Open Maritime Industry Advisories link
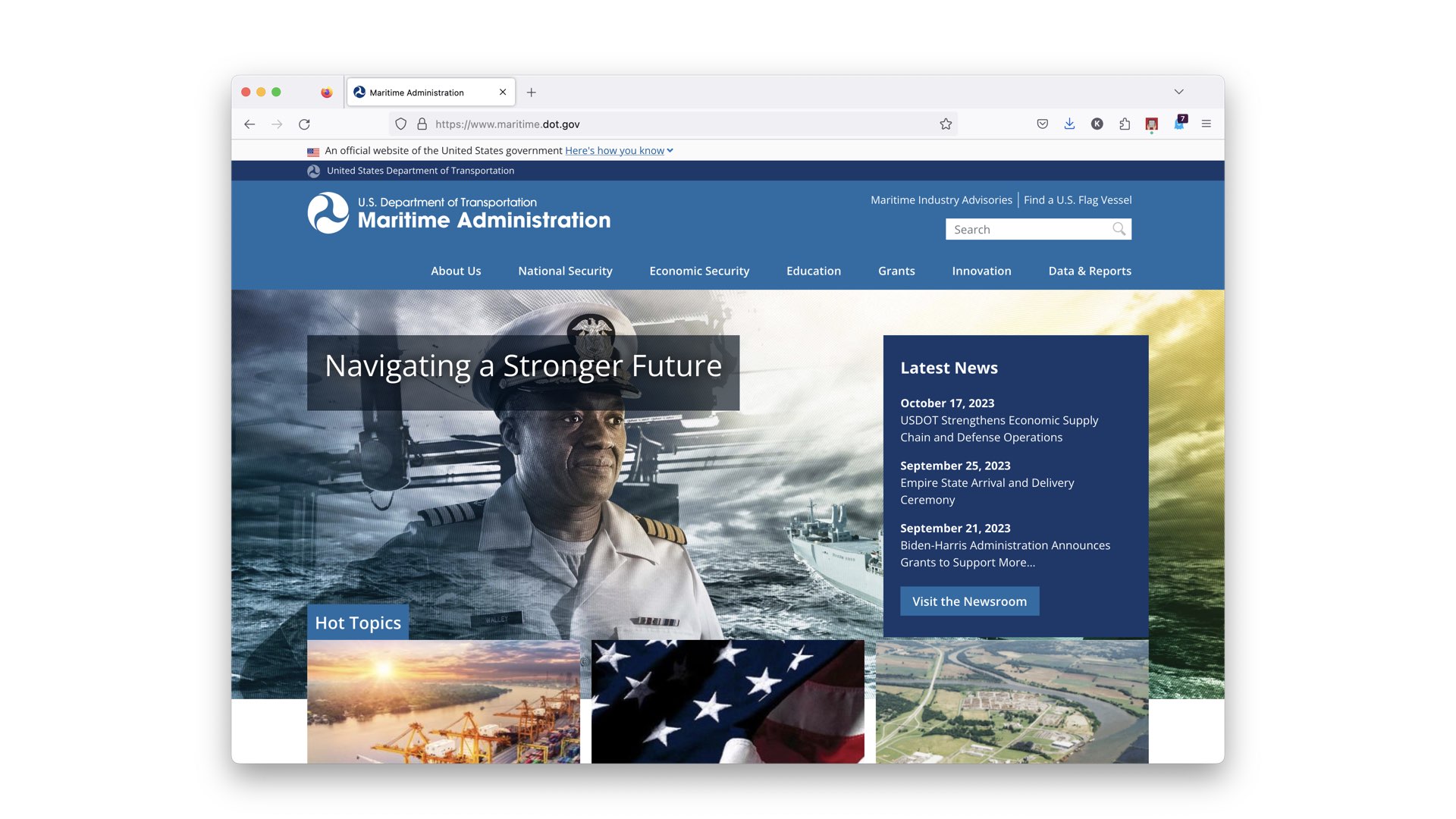1456x819 pixels. 941,200
